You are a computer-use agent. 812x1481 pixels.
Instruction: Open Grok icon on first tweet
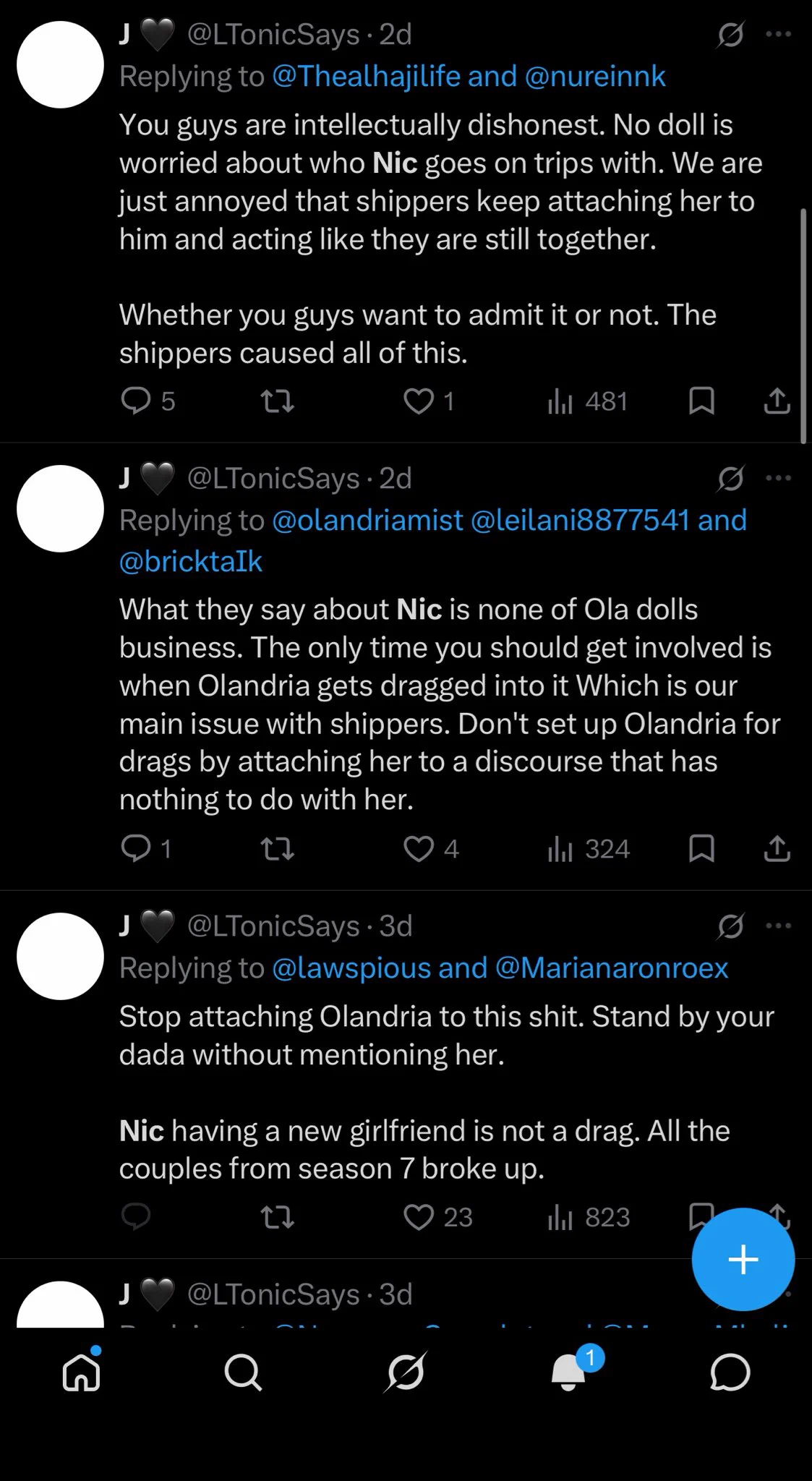click(x=730, y=34)
